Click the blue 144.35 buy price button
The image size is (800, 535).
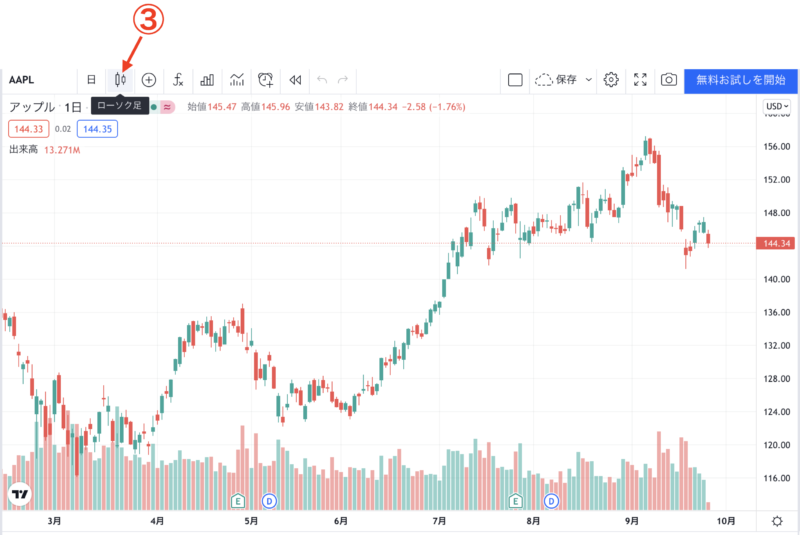point(98,128)
